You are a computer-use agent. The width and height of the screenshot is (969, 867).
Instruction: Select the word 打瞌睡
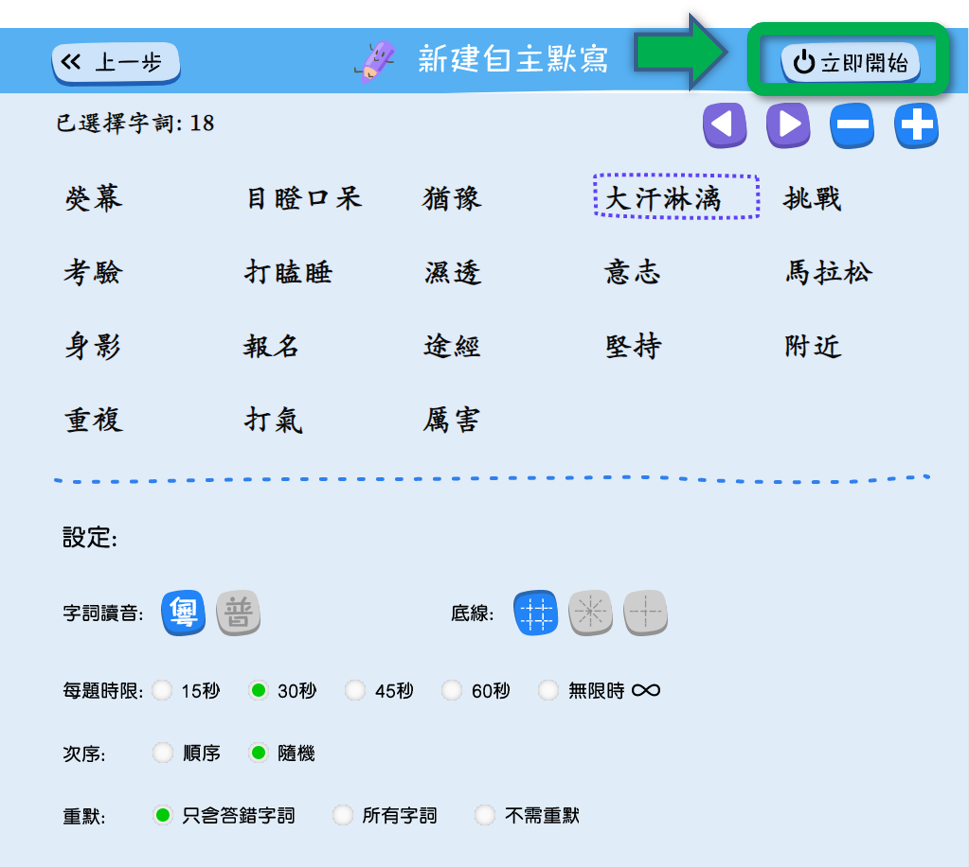point(289,273)
